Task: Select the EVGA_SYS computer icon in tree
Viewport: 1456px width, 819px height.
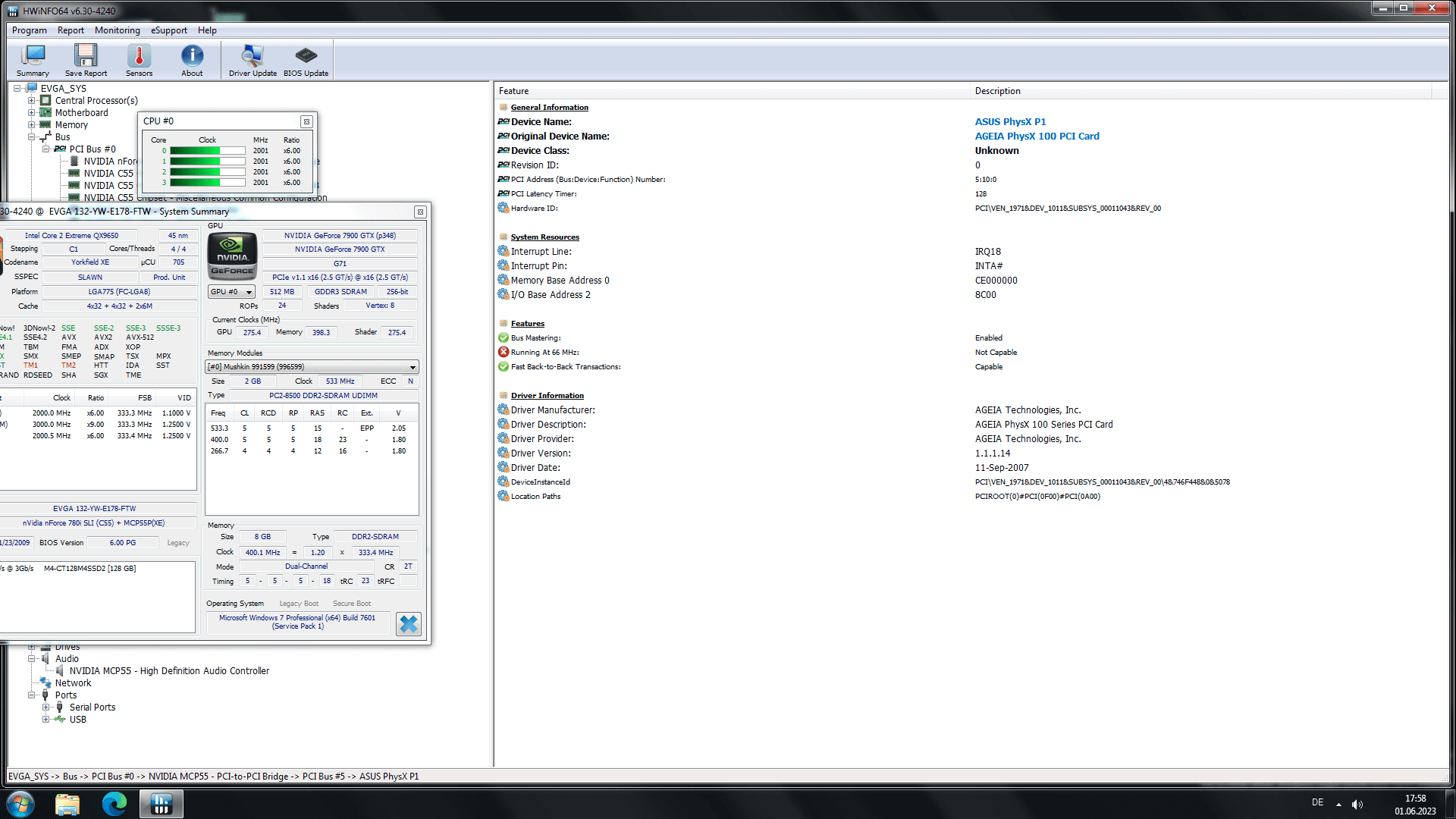Action: pyautogui.click(x=32, y=88)
